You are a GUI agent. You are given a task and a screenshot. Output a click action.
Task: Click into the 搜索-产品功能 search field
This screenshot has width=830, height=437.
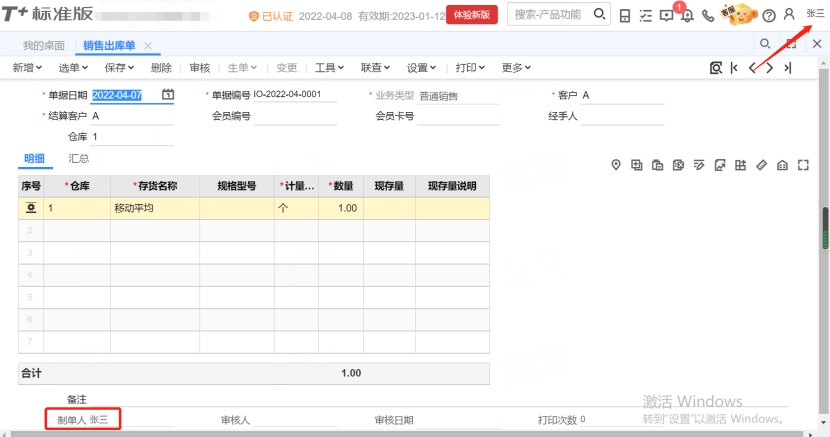coord(548,14)
